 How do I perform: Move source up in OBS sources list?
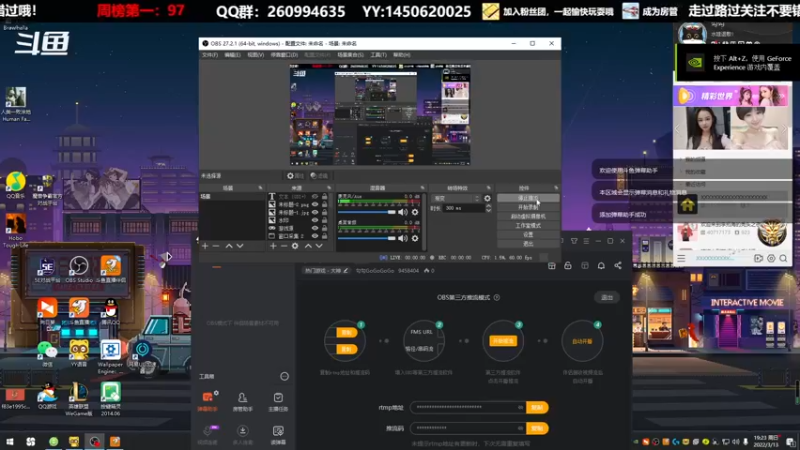tap(308, 246)
